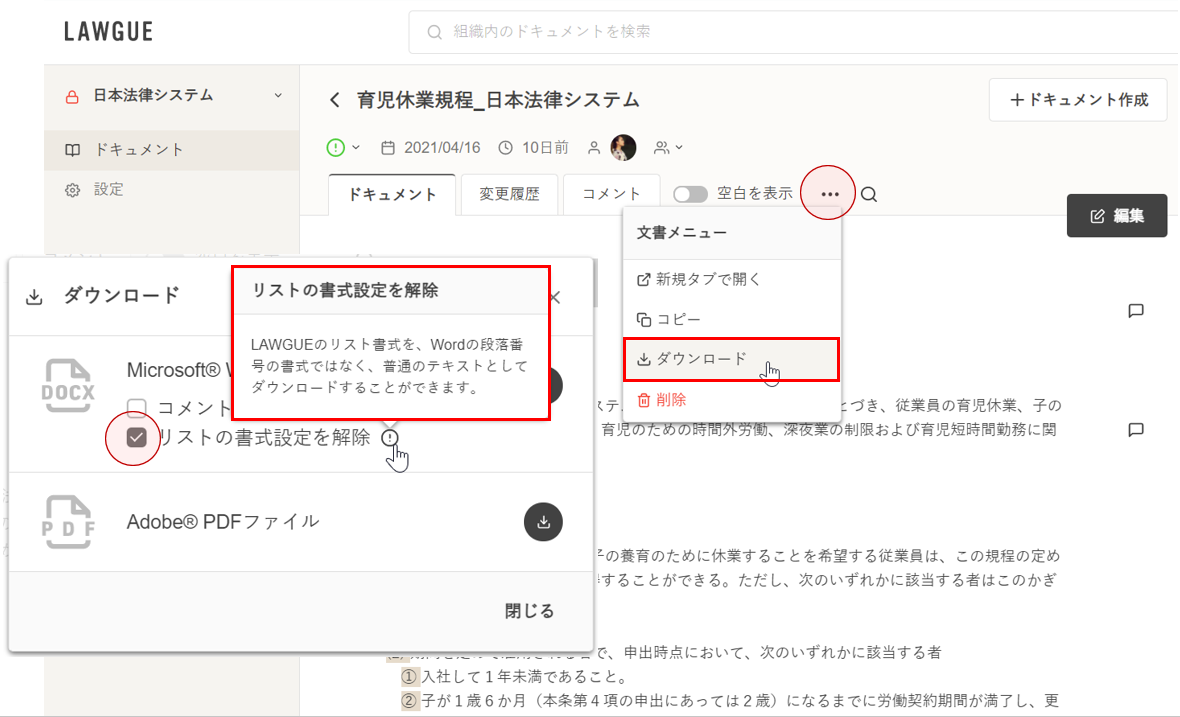Click the info icon beside リストの書式設定を解除

(390, 437)
